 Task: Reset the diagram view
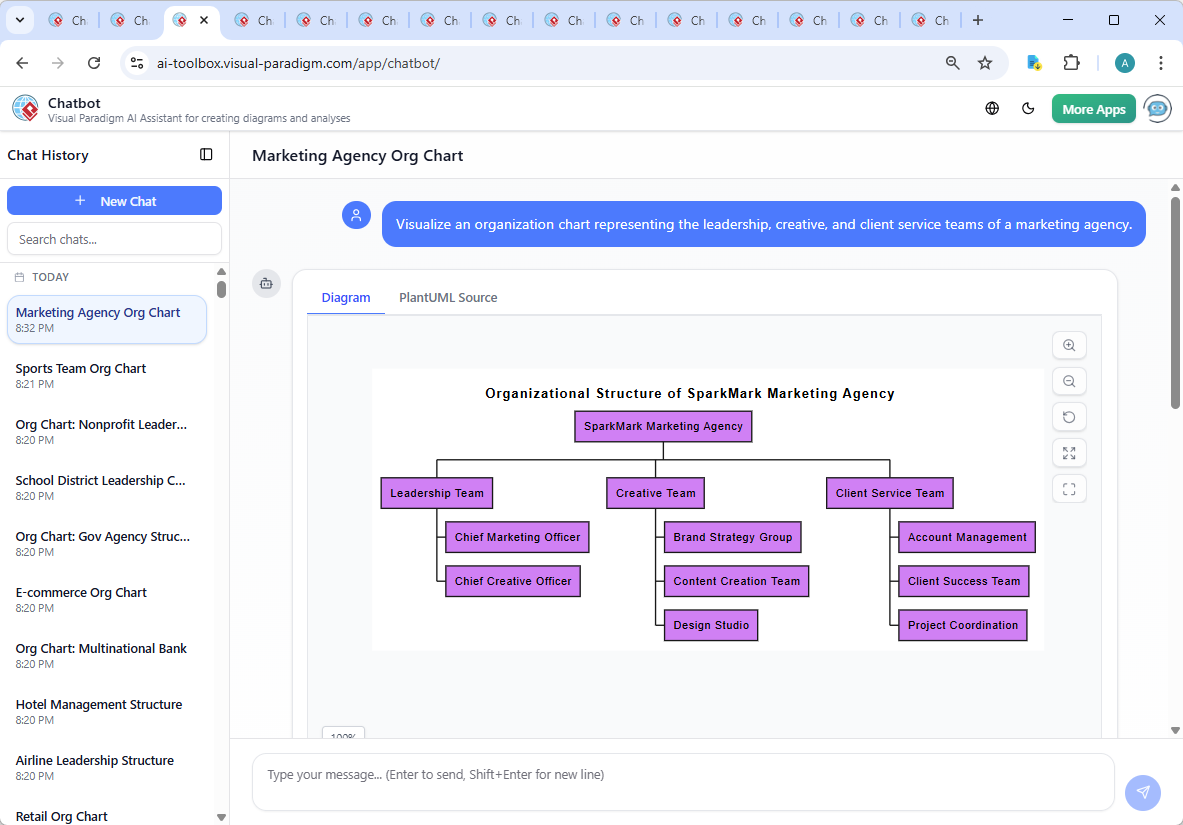coord(1069,417)
